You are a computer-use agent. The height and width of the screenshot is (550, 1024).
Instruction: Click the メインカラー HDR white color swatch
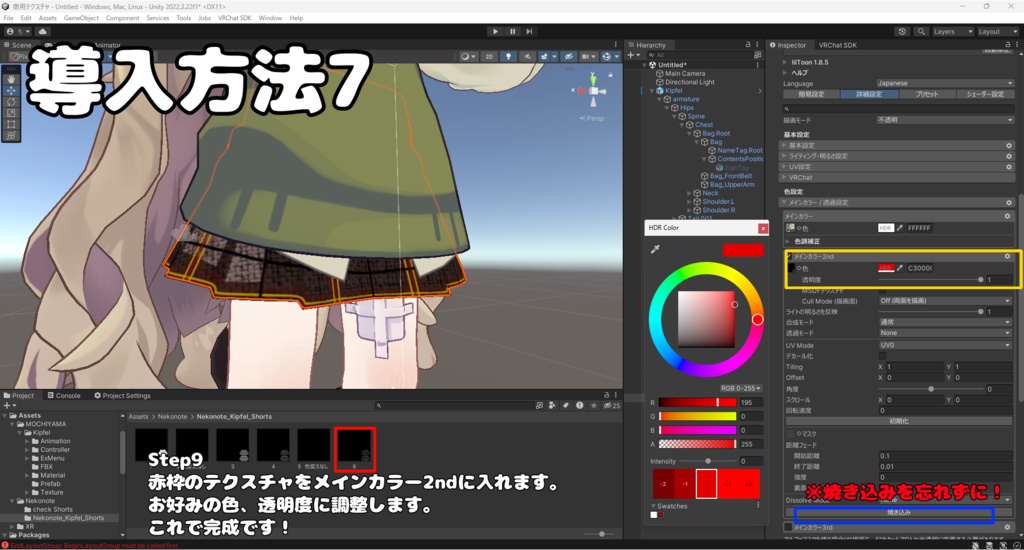(x=886, y=228)
